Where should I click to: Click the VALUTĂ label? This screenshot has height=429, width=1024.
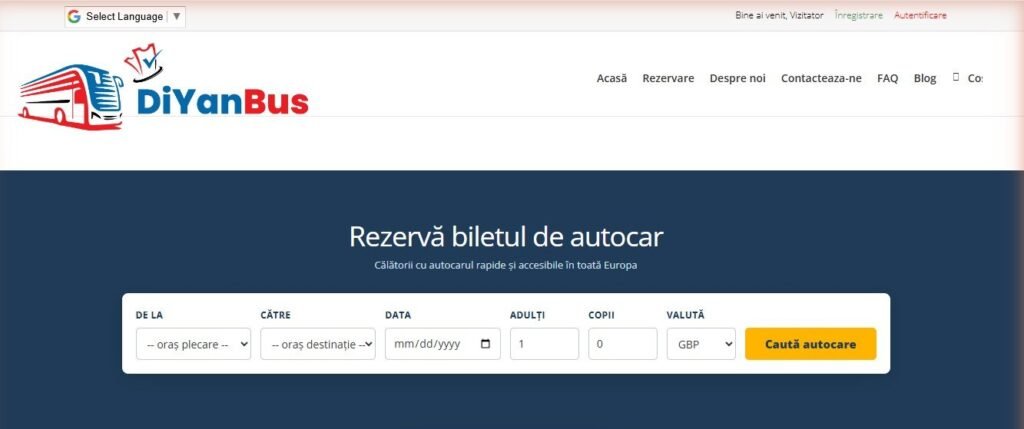(x=686, y=315)
